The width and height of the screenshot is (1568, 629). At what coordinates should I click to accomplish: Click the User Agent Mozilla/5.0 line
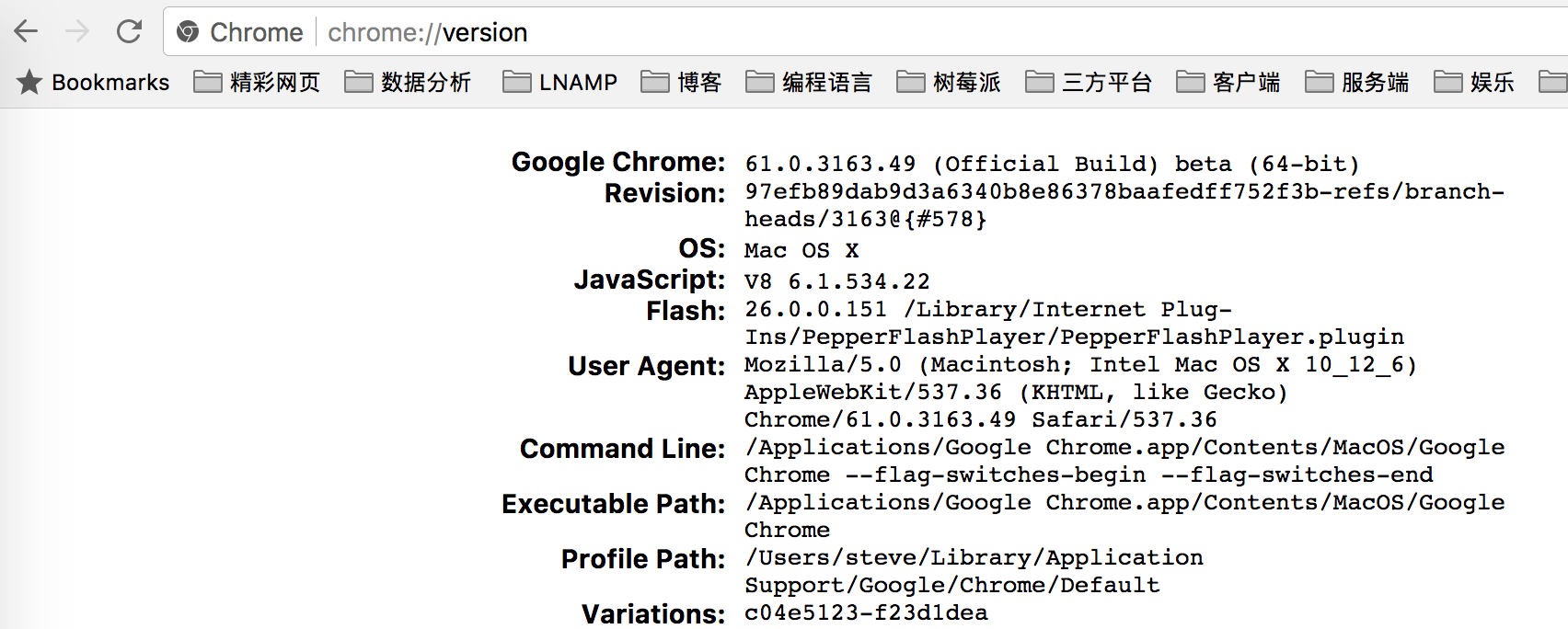[1081, 364]
